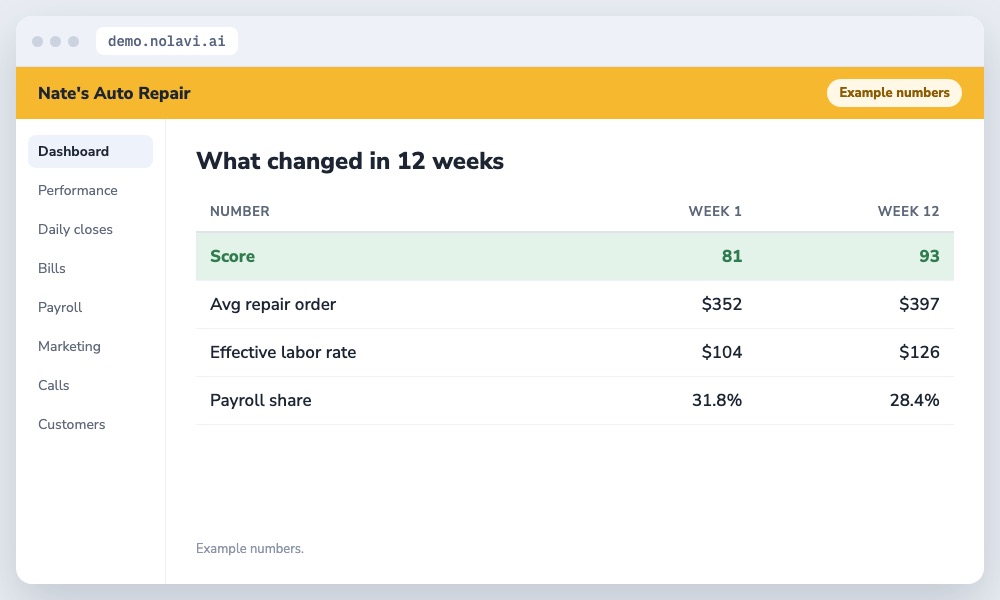Select Bills in the sidebar

coord(52,268)
